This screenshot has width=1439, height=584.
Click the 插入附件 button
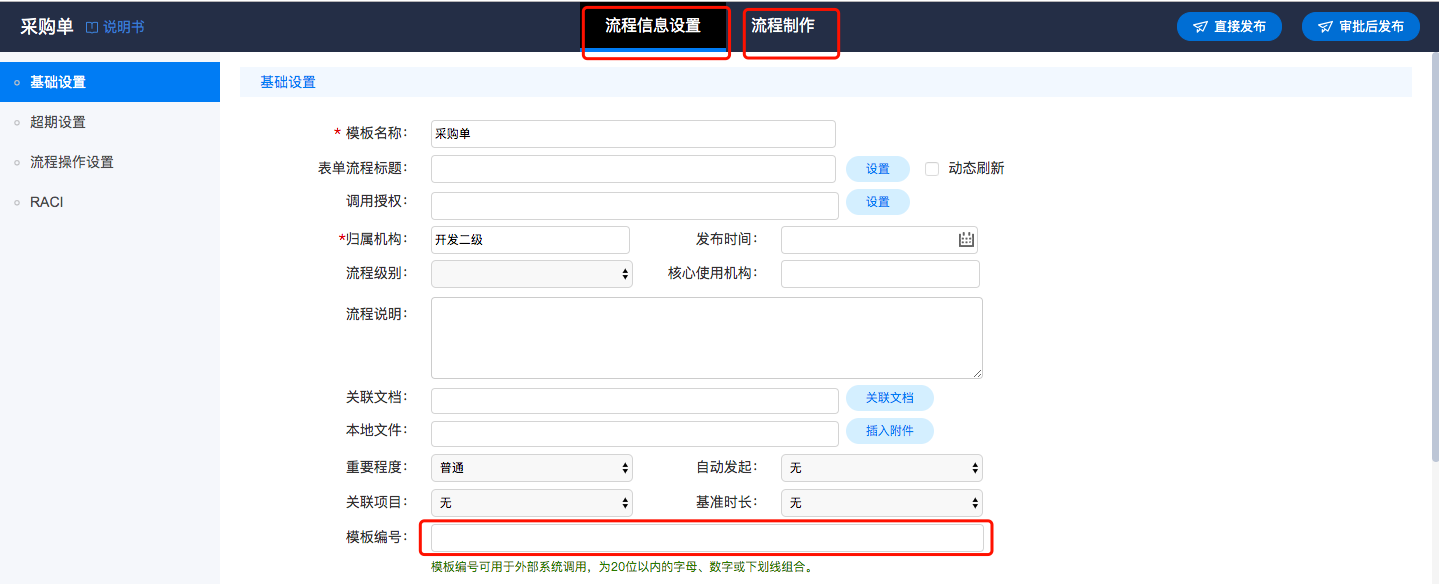[890, 431]
